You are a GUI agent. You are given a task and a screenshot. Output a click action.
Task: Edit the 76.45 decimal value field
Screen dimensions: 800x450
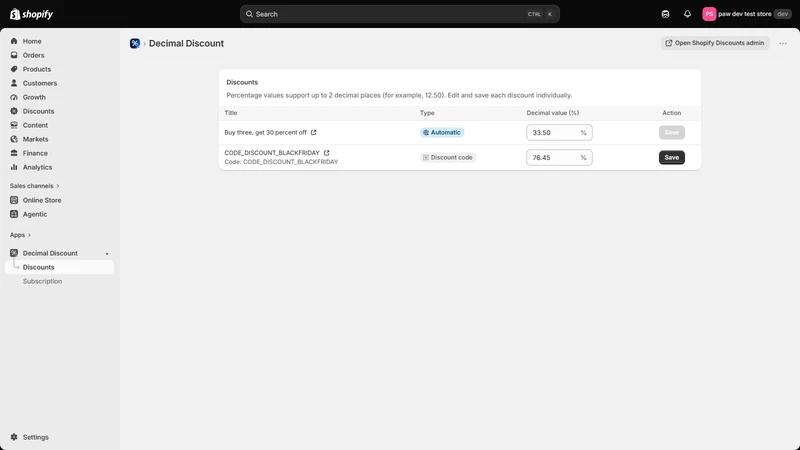tap(559, 157)
